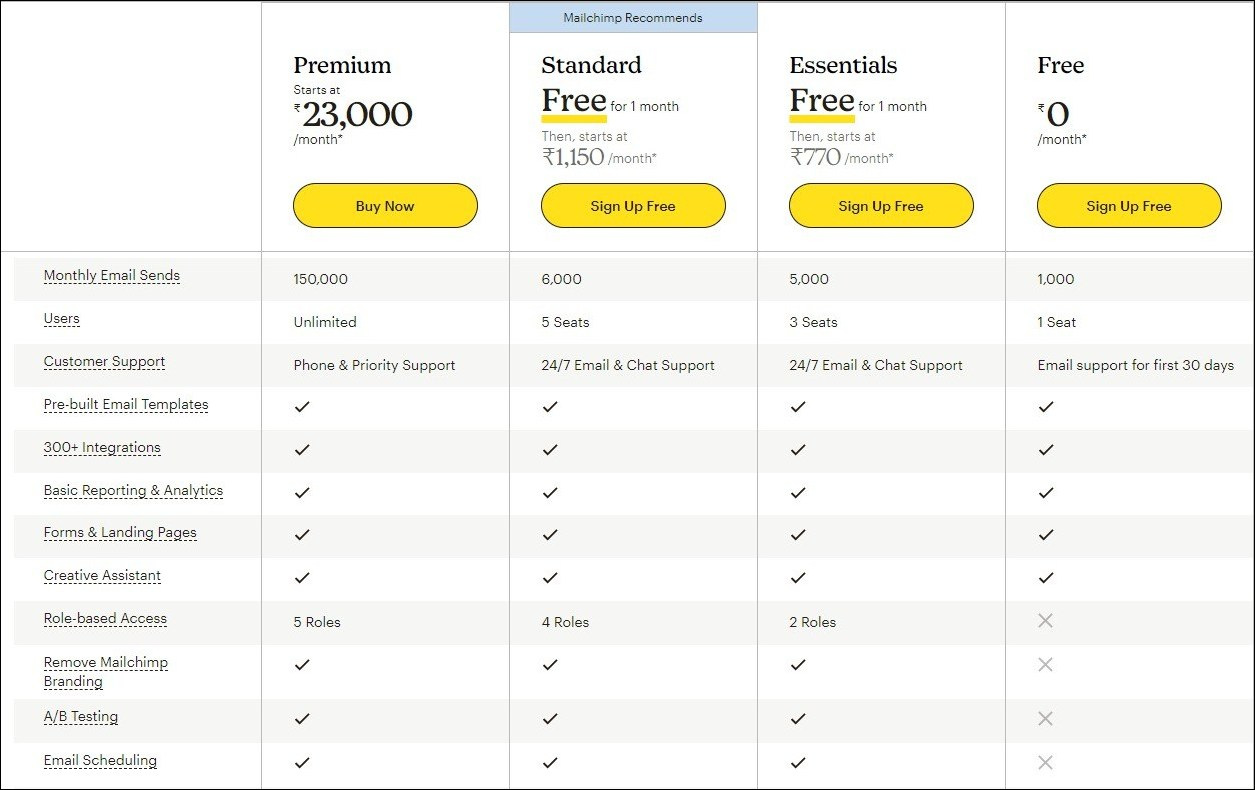Click the X mark under Free for Role-based Access
This screenshot has width=1255, height=790.
1045,621
